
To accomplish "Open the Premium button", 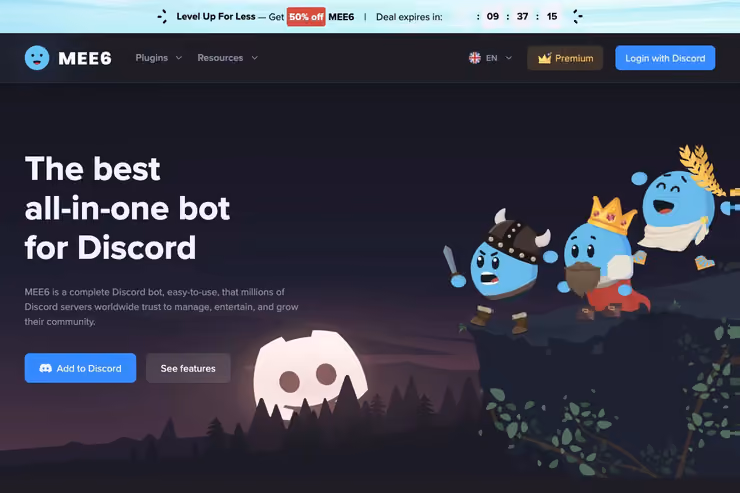I will [565, 58].
